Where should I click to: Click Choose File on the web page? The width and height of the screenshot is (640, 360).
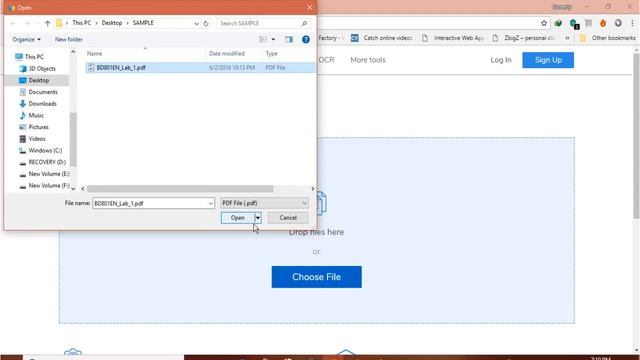316,277
